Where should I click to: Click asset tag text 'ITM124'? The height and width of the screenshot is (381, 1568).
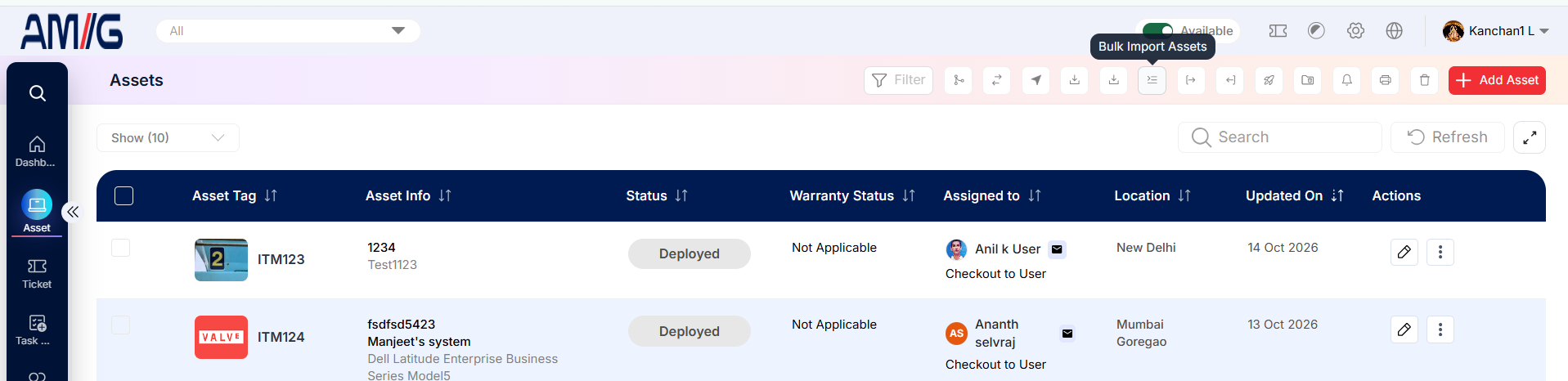pos(281,337)
